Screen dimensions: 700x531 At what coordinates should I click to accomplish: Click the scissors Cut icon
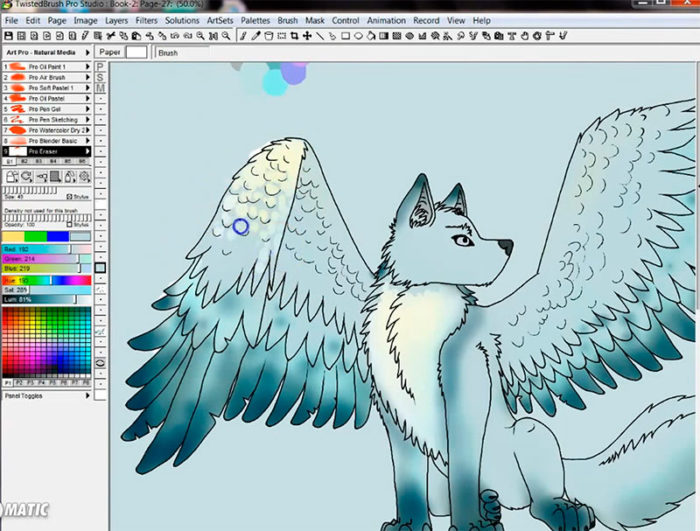[x=111, y=36]
